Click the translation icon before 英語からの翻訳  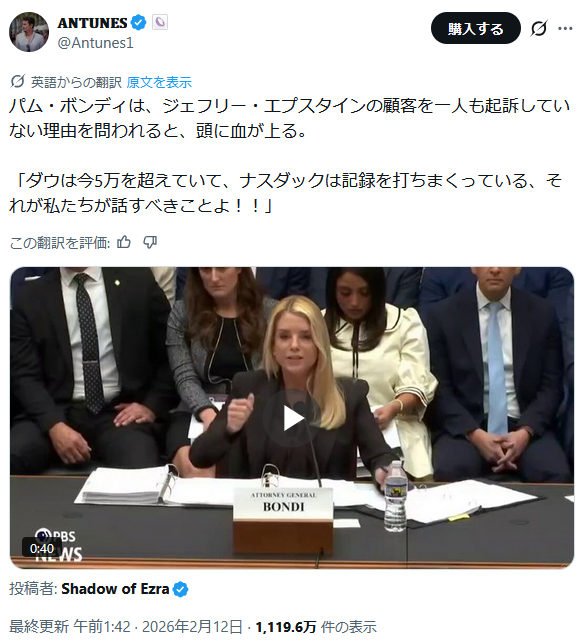[x=17, y=82]
